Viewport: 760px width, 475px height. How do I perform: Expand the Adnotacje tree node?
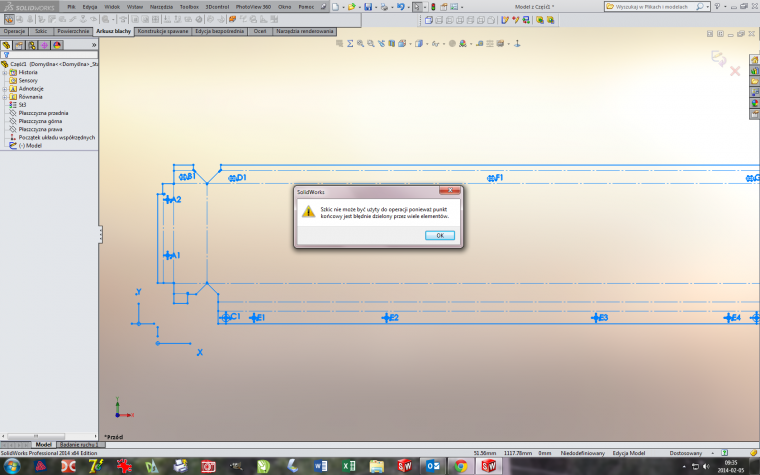(5, 88)
